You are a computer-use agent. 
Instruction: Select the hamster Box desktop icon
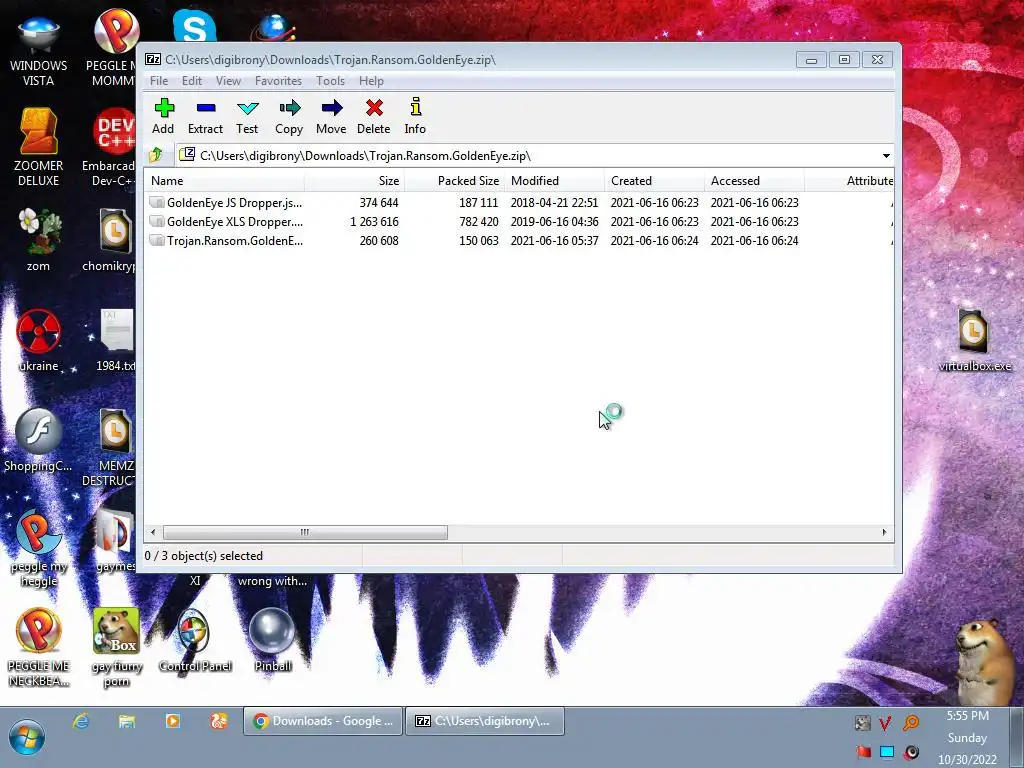[x=116, y=647]
